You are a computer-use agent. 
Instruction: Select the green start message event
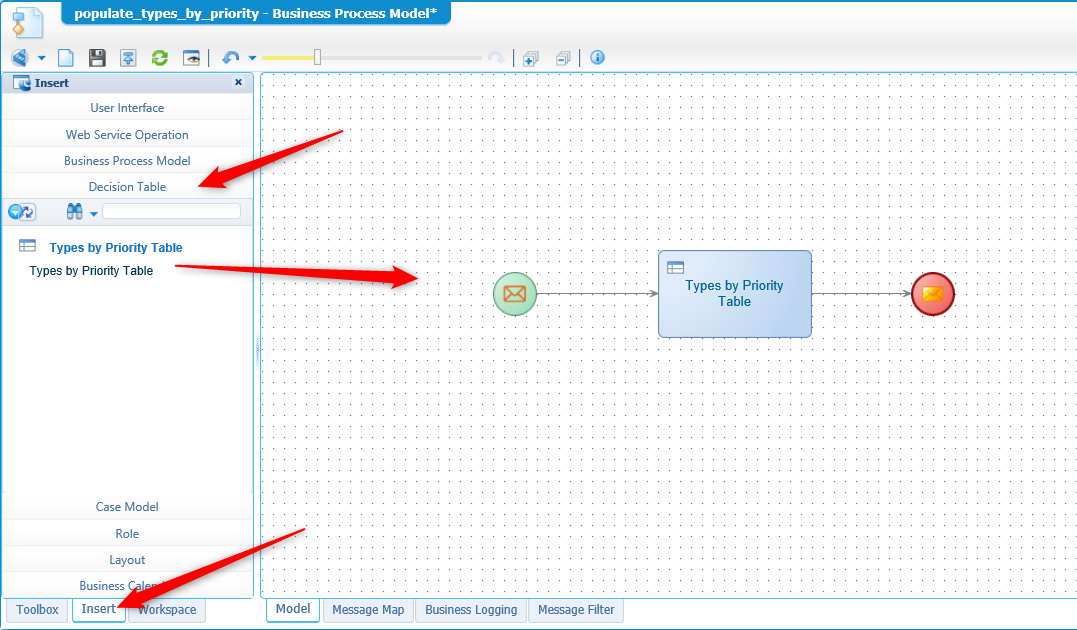point(515,294)
